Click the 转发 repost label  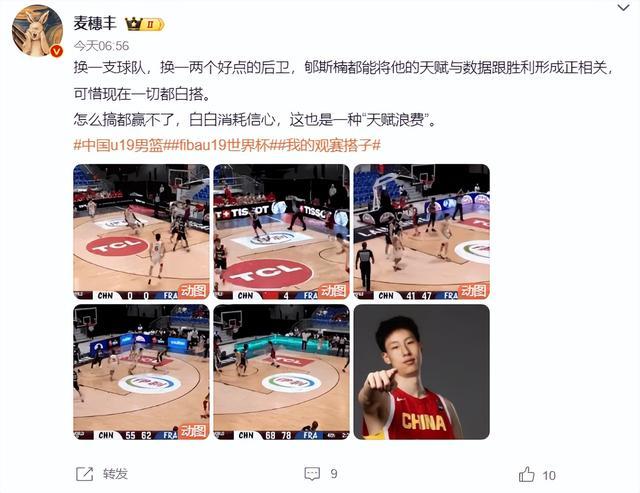click(x=115, y=474)
